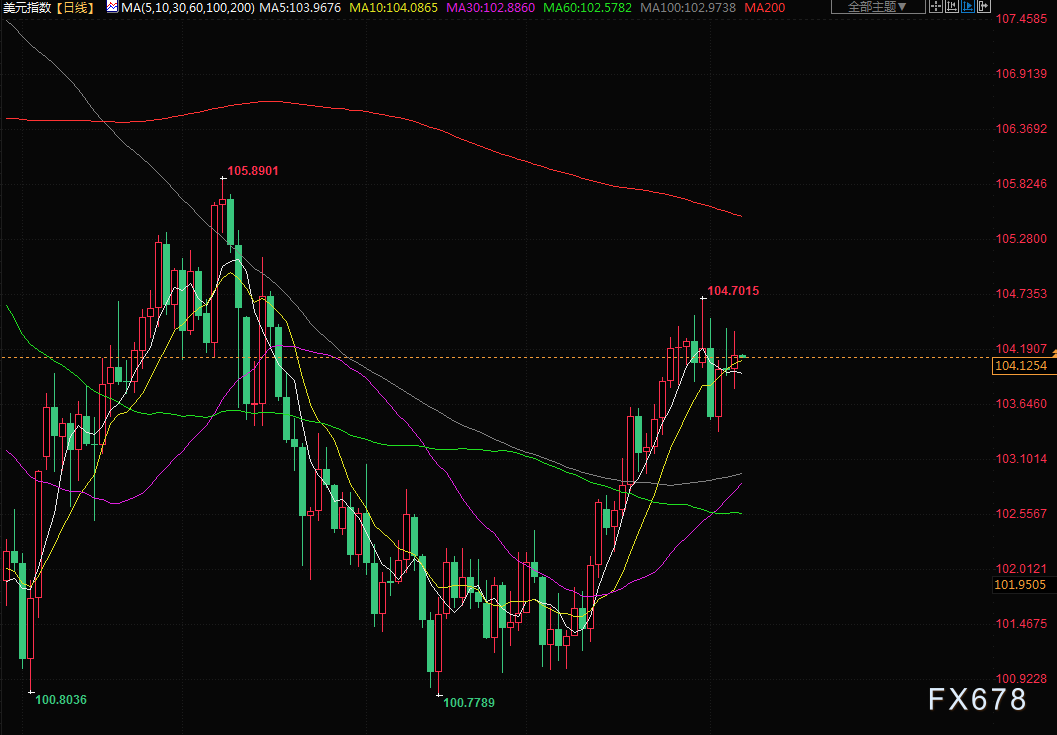Click the 106.3692 axis value

tap(1021, 129)
